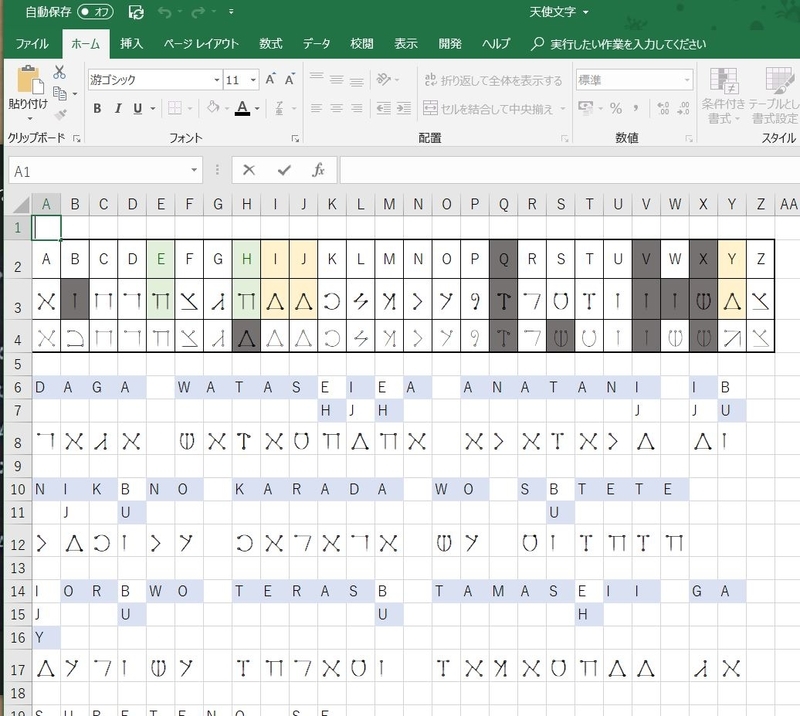Viewport: 800px width, 716px height.
Task: Open the ファイル menu tab
Action: 32,44
